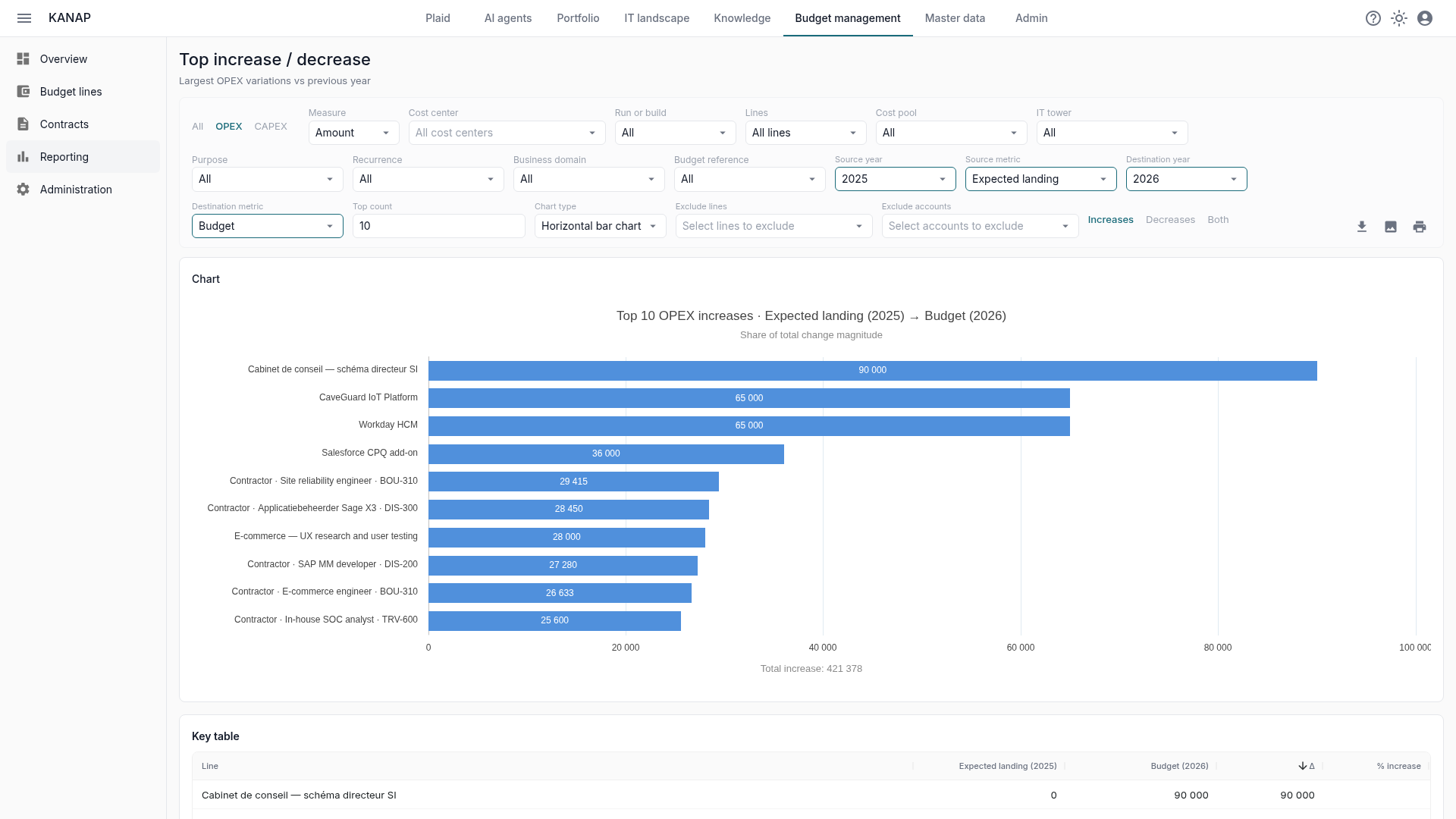Show Increases only
The height and width of the screenshot is (819, 1456).
click(1110, 220)
